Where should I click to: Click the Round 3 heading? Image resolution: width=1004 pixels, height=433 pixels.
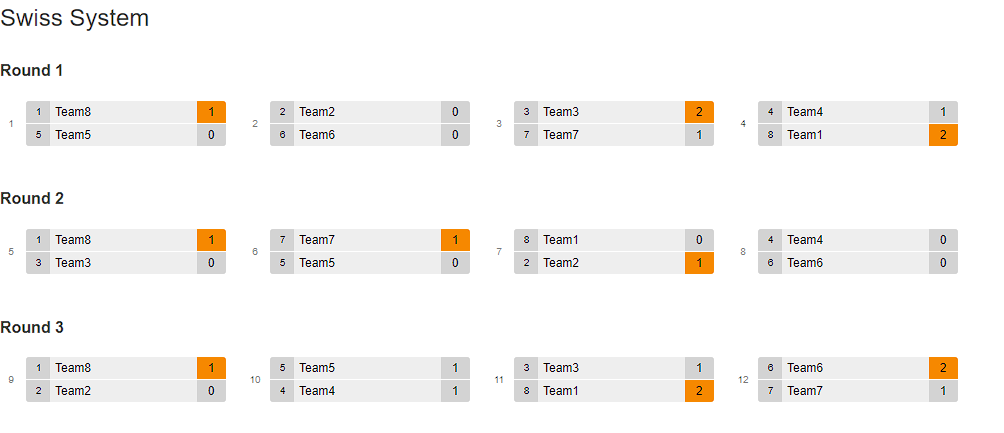click(32, 327)
